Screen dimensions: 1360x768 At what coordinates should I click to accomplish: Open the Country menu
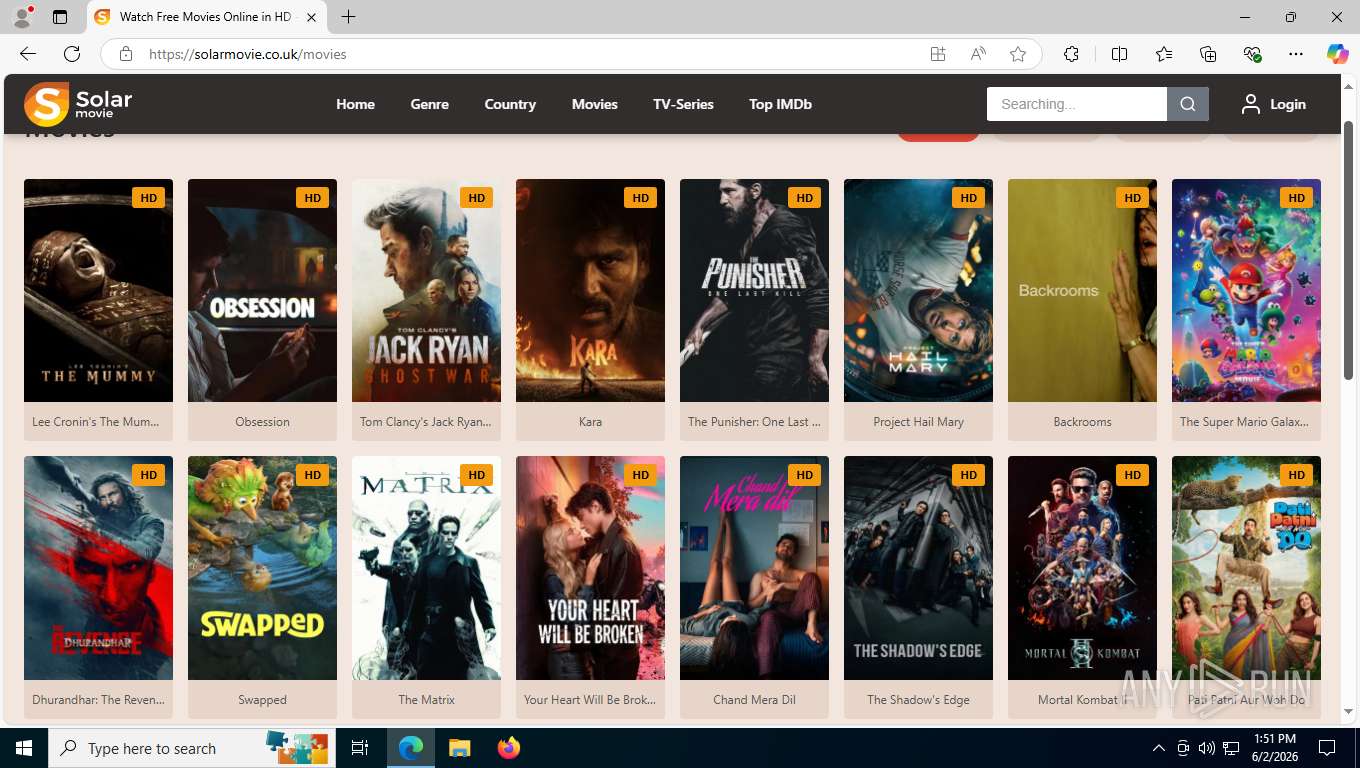pos(510,104)
